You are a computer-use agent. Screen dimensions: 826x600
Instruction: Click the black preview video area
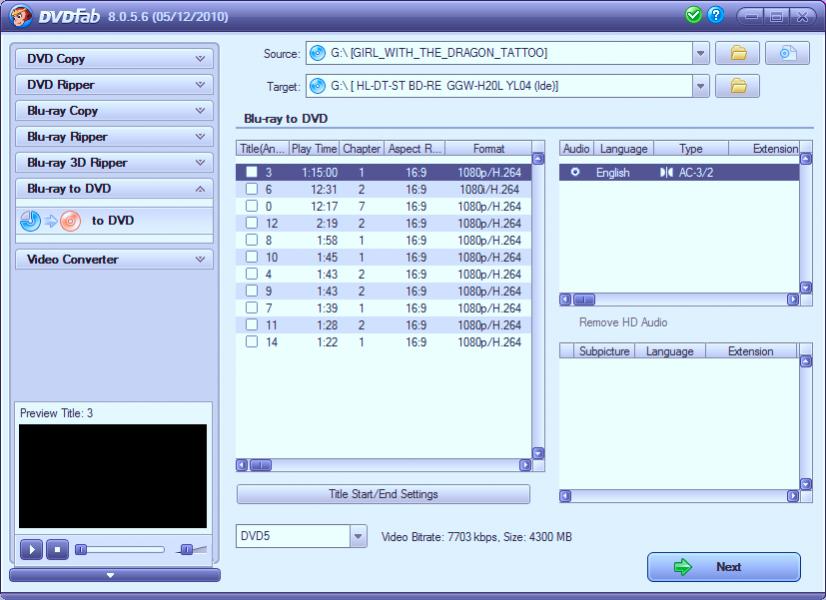click(113, 476)
